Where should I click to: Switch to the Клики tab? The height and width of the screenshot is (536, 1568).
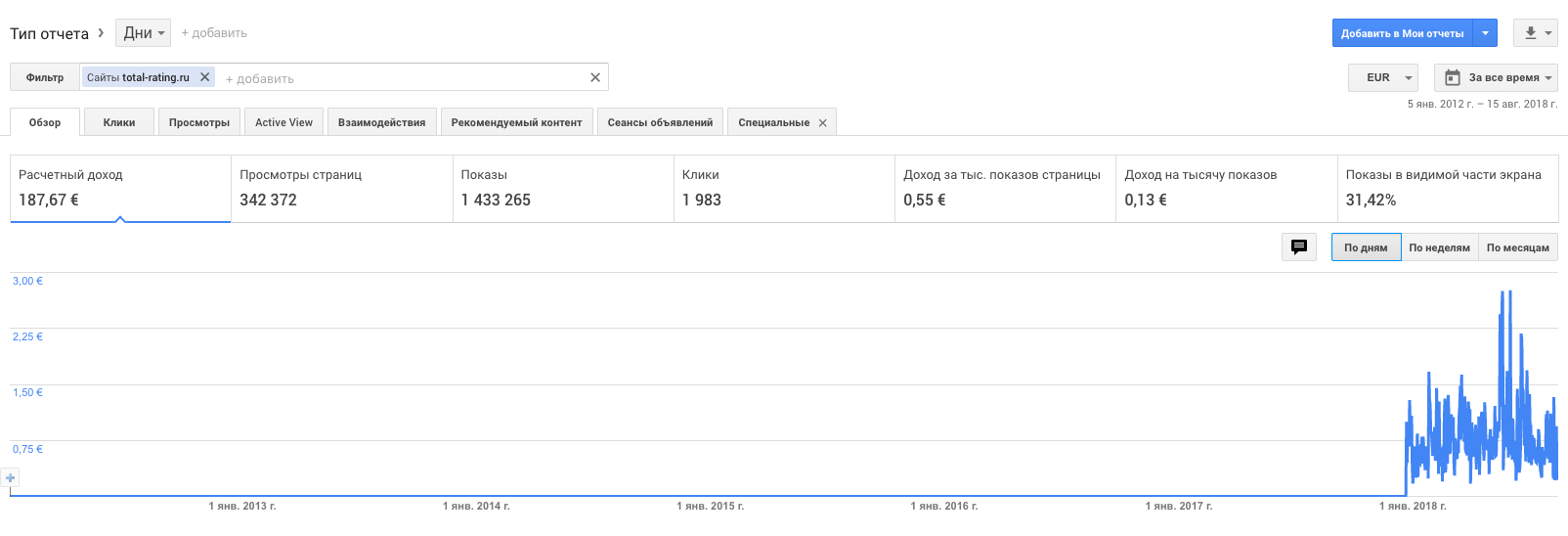point(119,122)
